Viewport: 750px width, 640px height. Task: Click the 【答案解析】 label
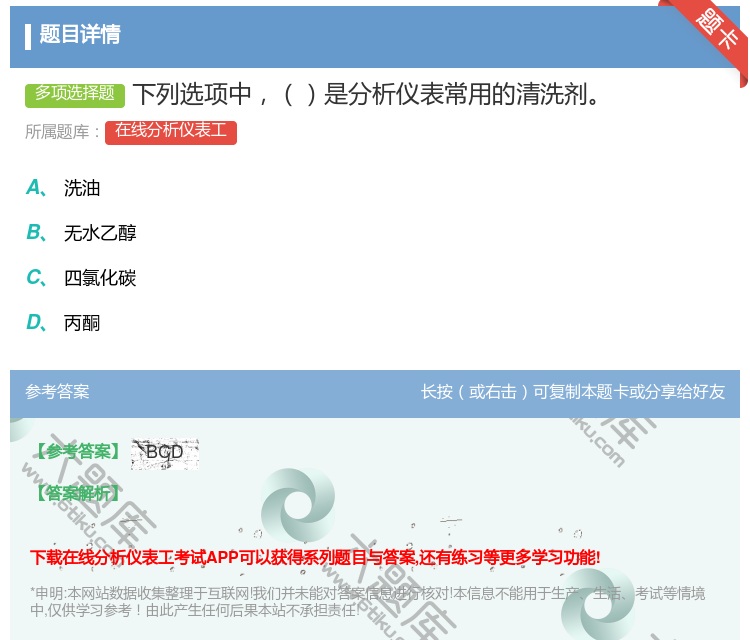[x=78, y=493]
